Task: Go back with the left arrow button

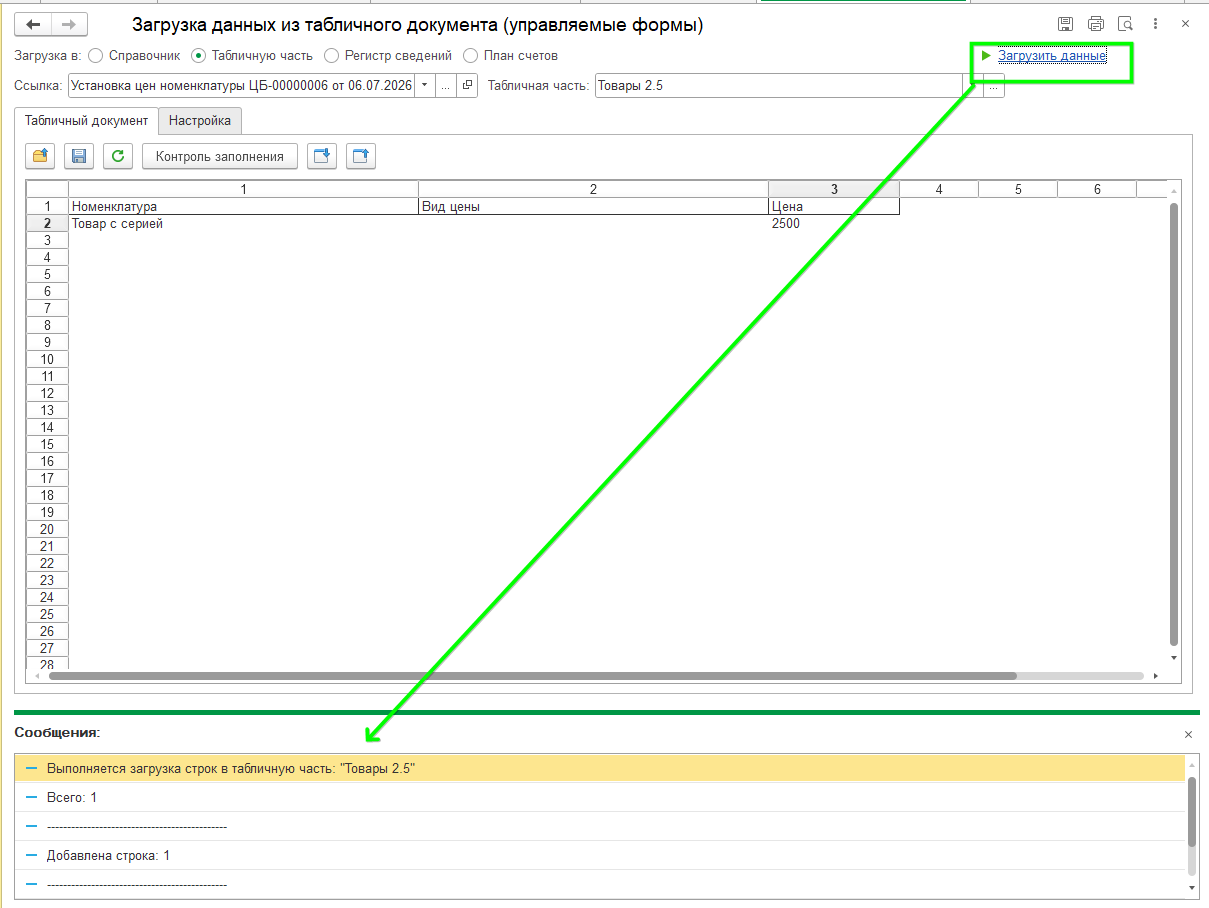Action: 33,25
